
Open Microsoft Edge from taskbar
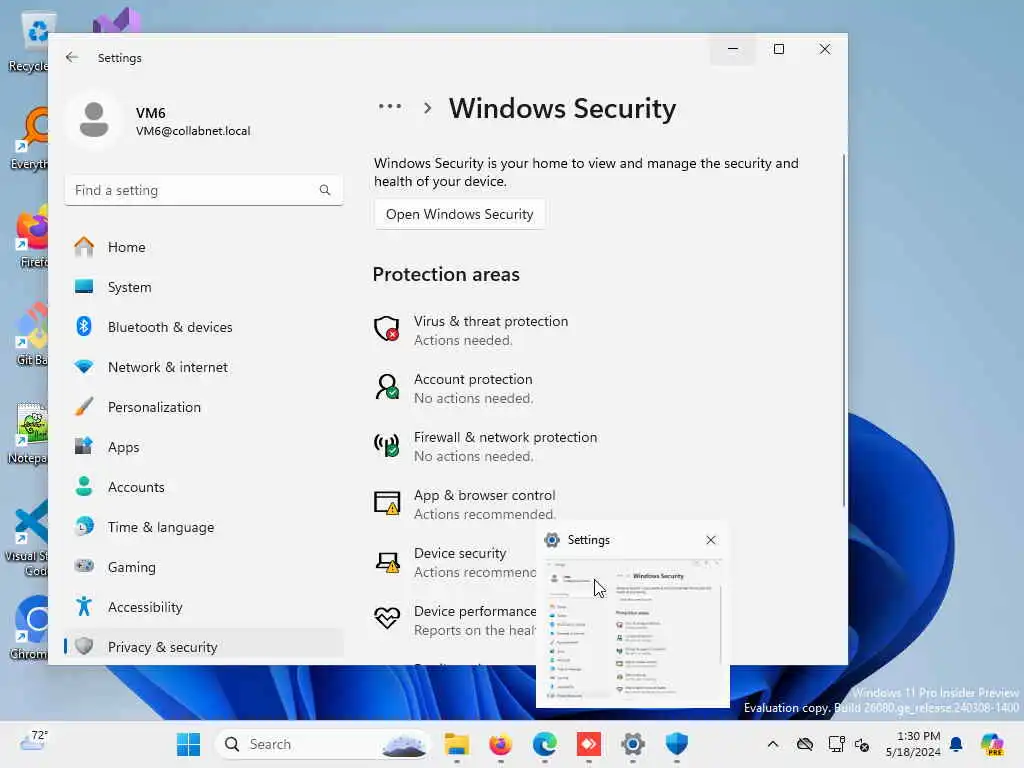click(x=545, y=744)
